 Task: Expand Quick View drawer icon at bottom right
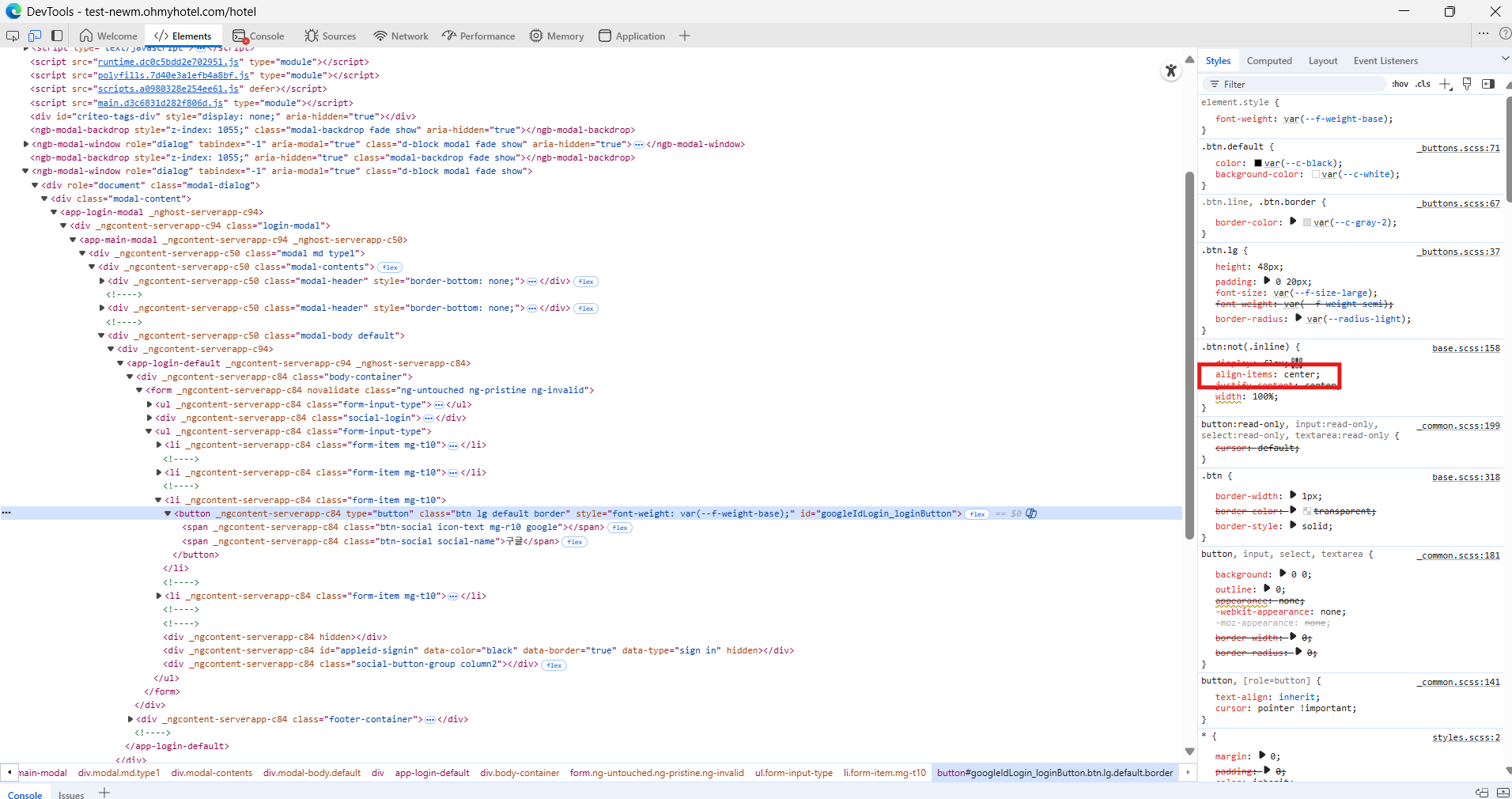(x=1503, y=793)
